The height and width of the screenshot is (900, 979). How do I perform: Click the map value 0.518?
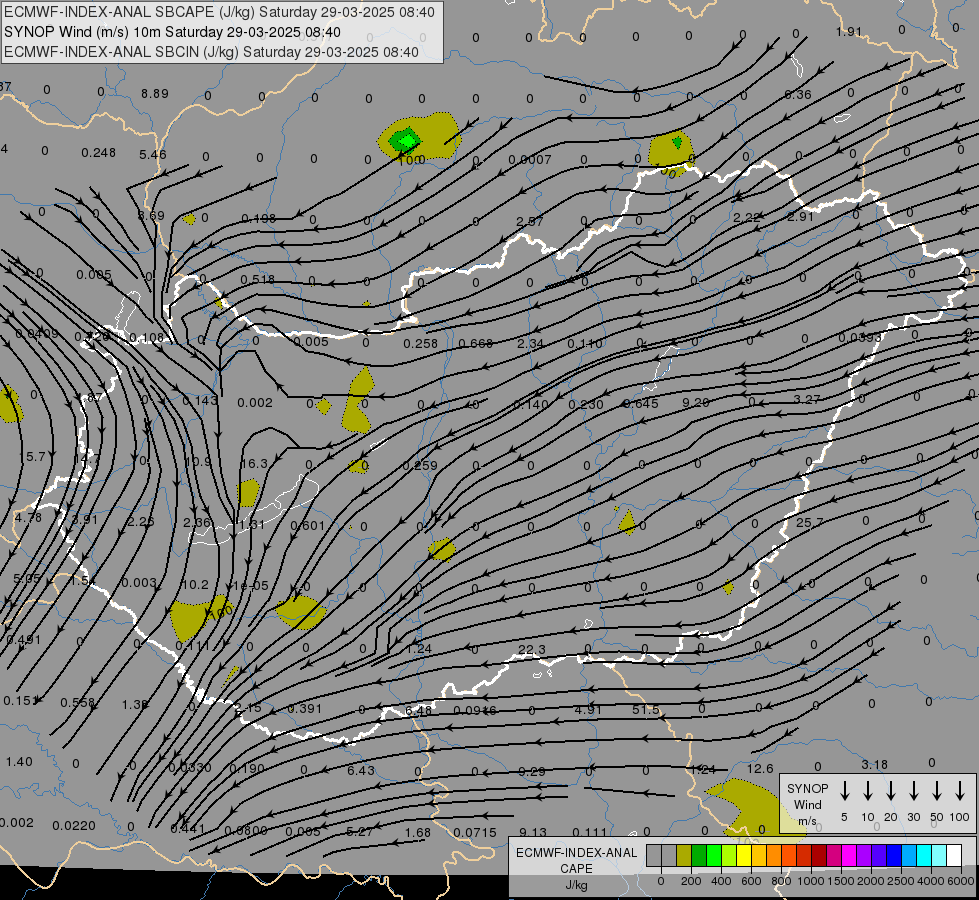click(x=257, y=279)
